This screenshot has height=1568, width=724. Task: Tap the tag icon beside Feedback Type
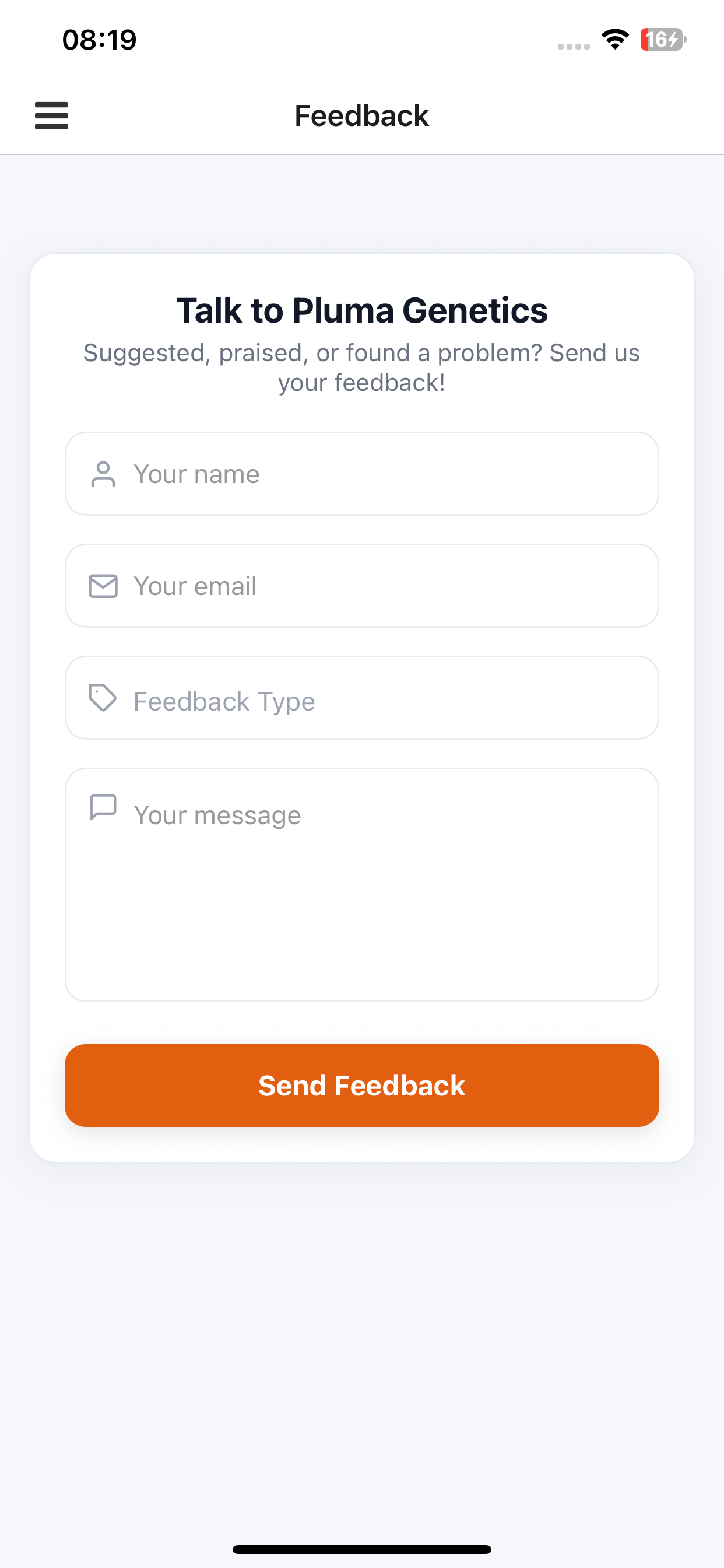click(x=102, y=698)
